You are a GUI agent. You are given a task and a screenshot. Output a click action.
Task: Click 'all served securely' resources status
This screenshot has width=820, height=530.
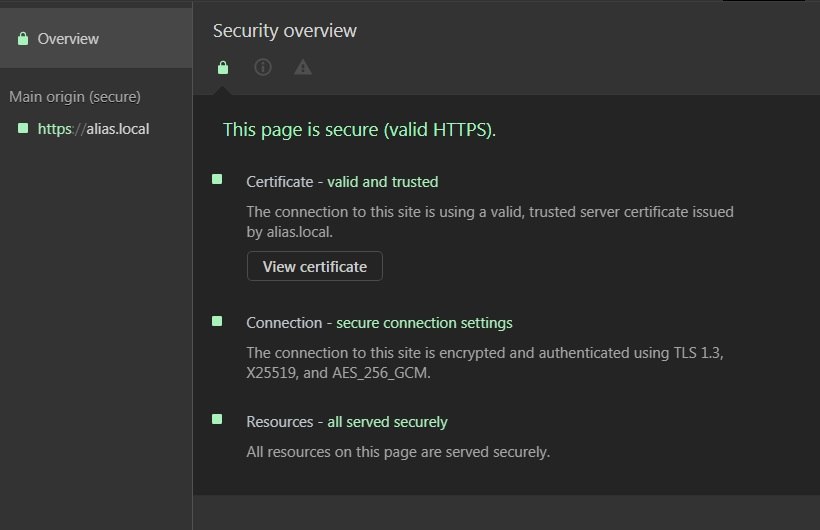(388, 422)
